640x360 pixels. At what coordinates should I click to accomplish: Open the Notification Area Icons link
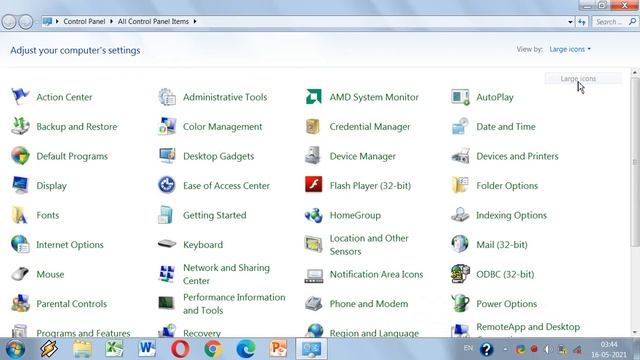[376, 274]
